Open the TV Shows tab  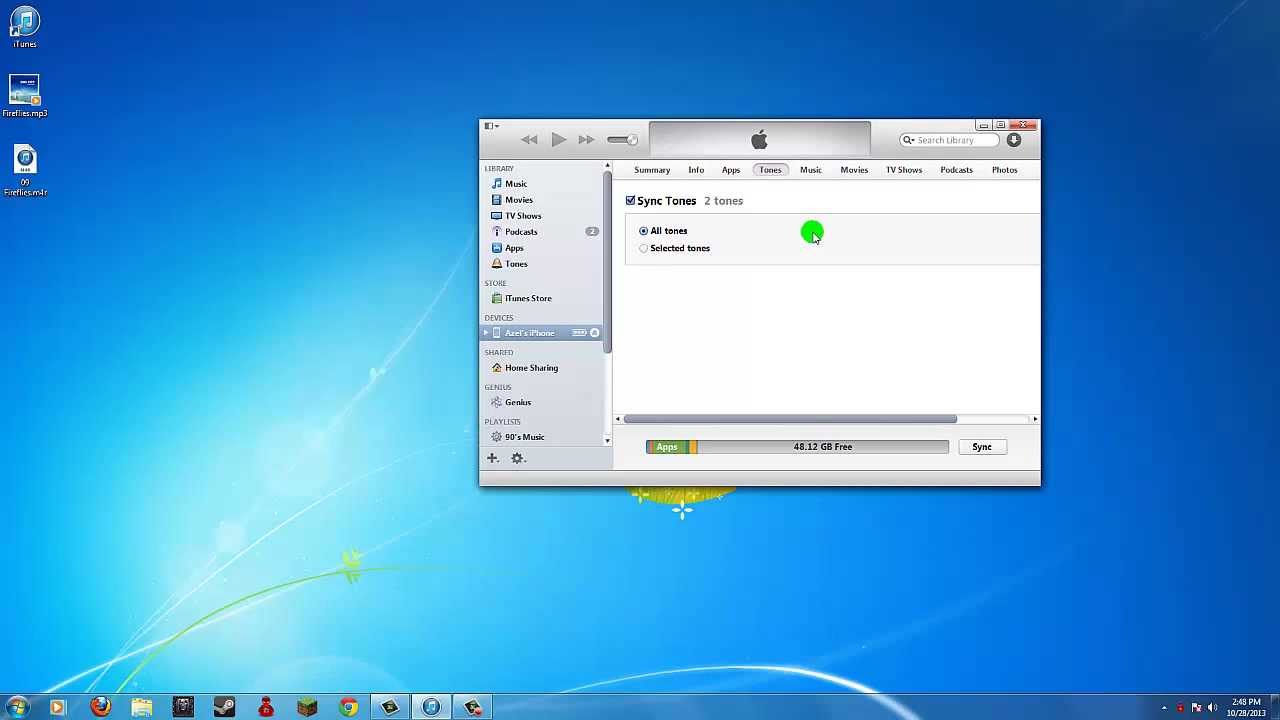point(904,170)
